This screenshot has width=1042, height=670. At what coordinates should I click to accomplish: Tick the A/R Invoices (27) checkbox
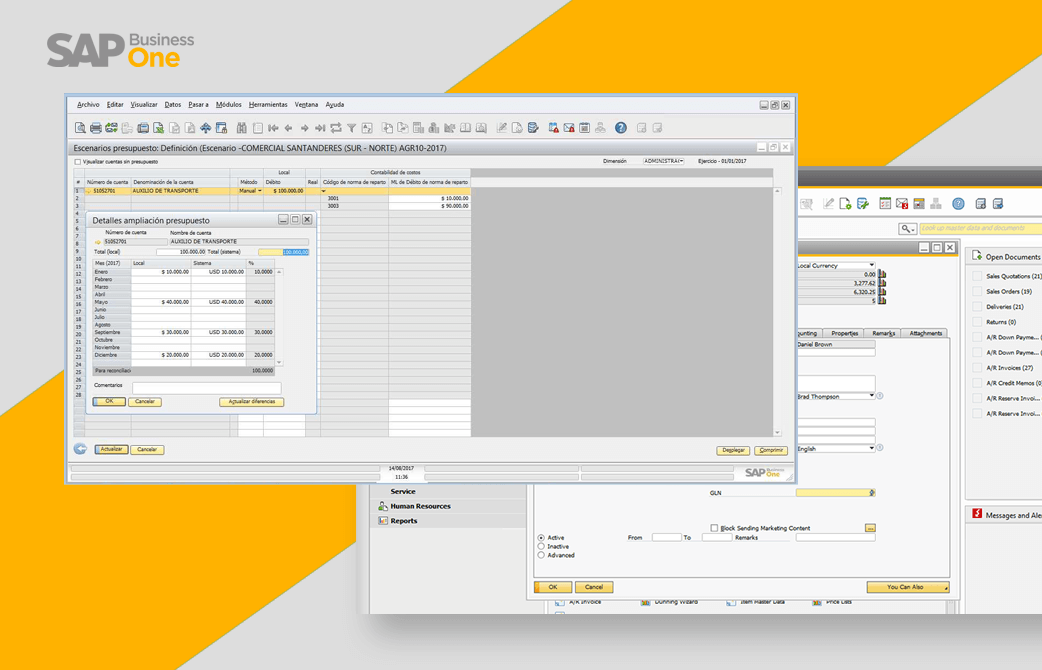click(977, 368)
